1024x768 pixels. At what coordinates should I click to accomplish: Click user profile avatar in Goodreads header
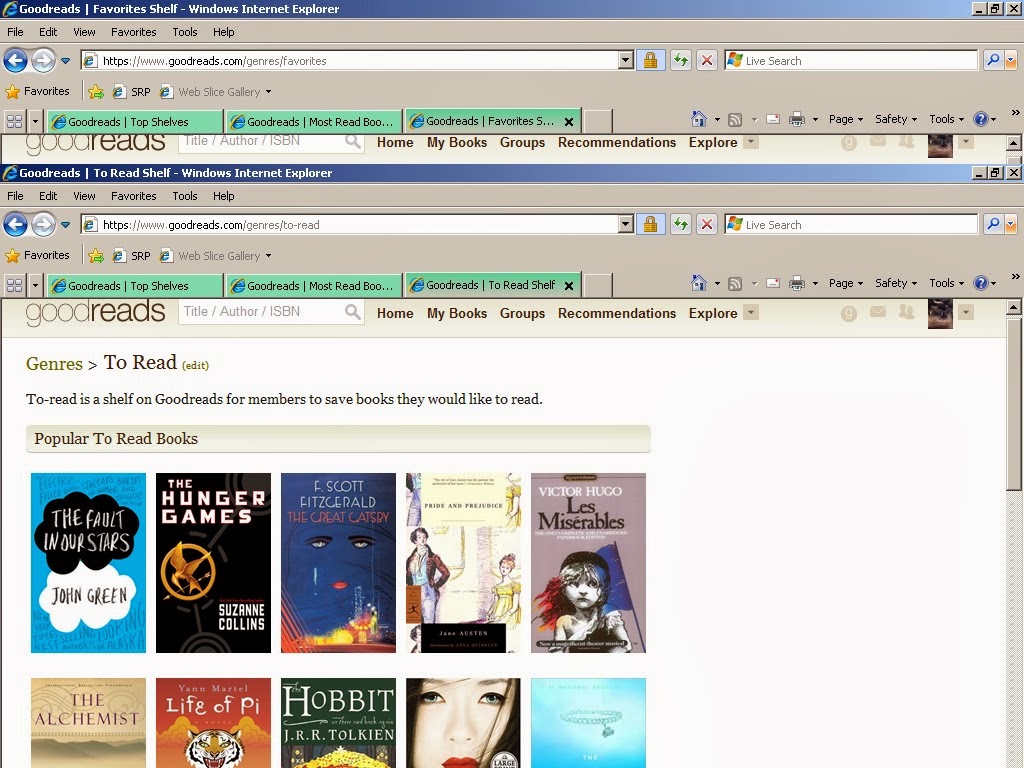coord(940,313)
